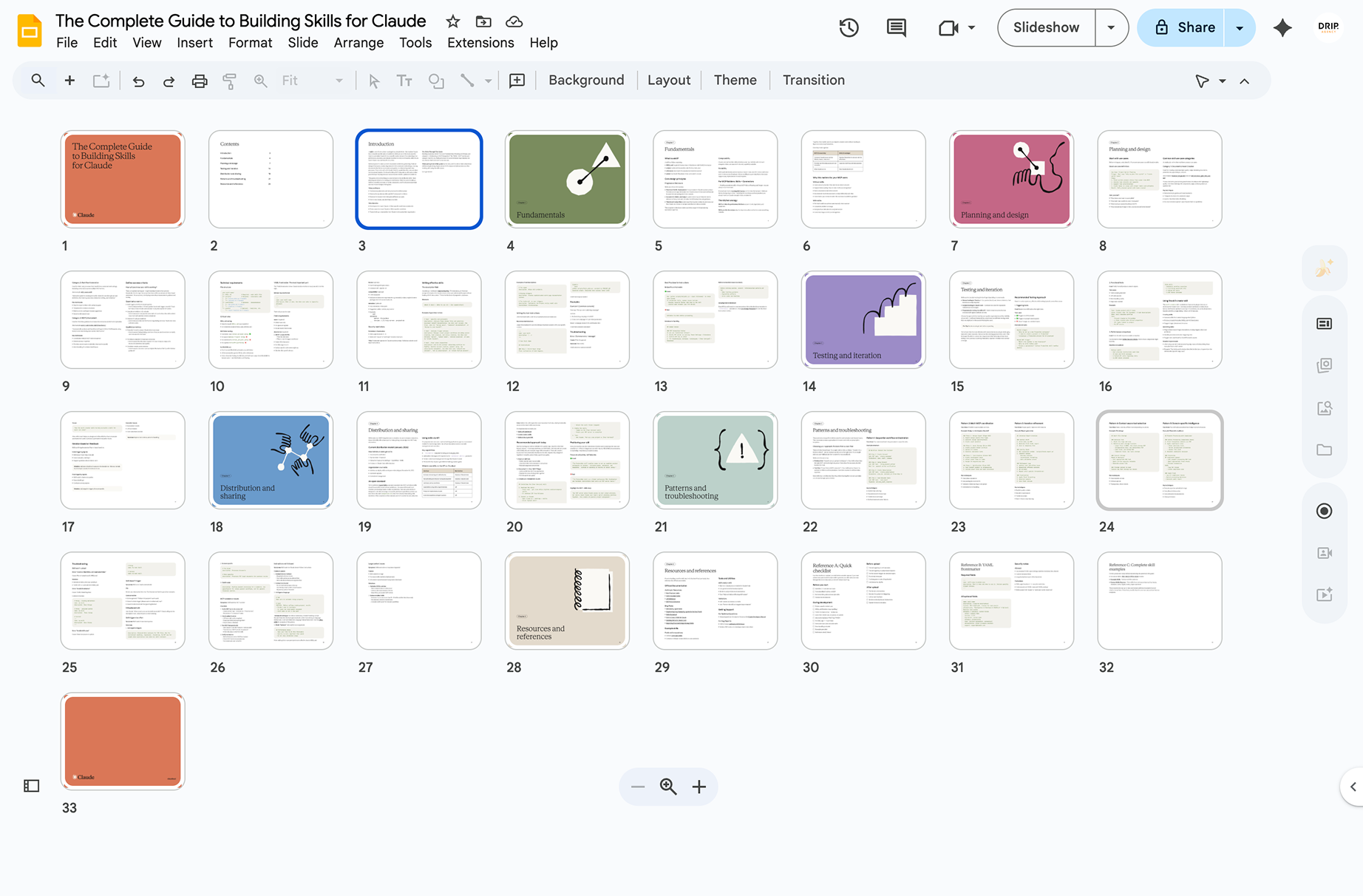Click the print icon in toolbar
The width and height of the screenshot is (1363, 896).
[x=200, y=81]
